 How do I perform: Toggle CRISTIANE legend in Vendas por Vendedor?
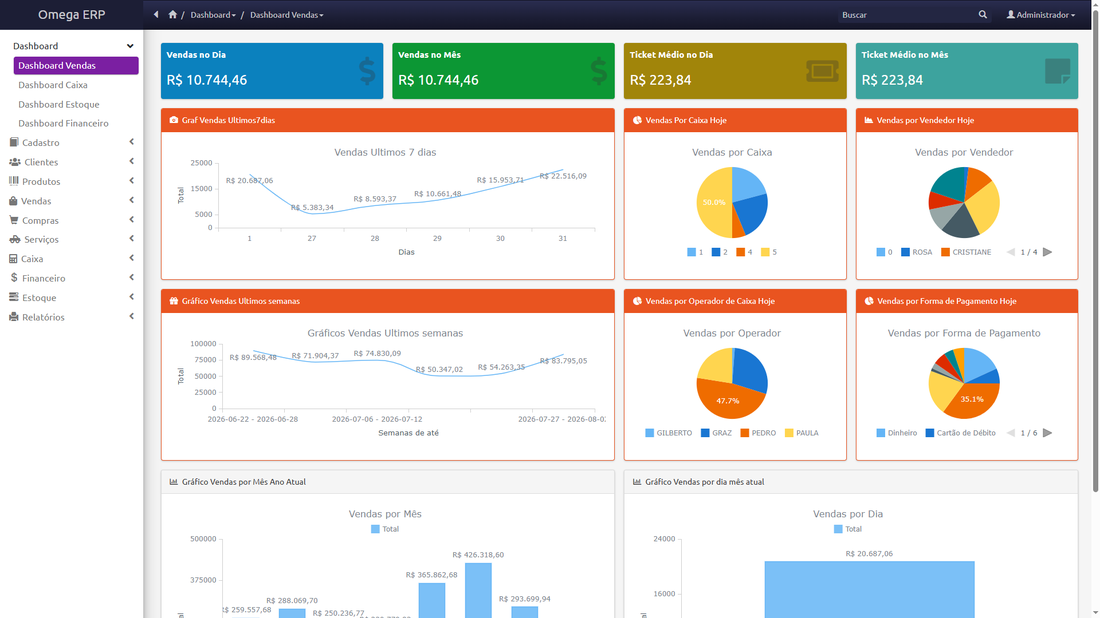point(966,253)
